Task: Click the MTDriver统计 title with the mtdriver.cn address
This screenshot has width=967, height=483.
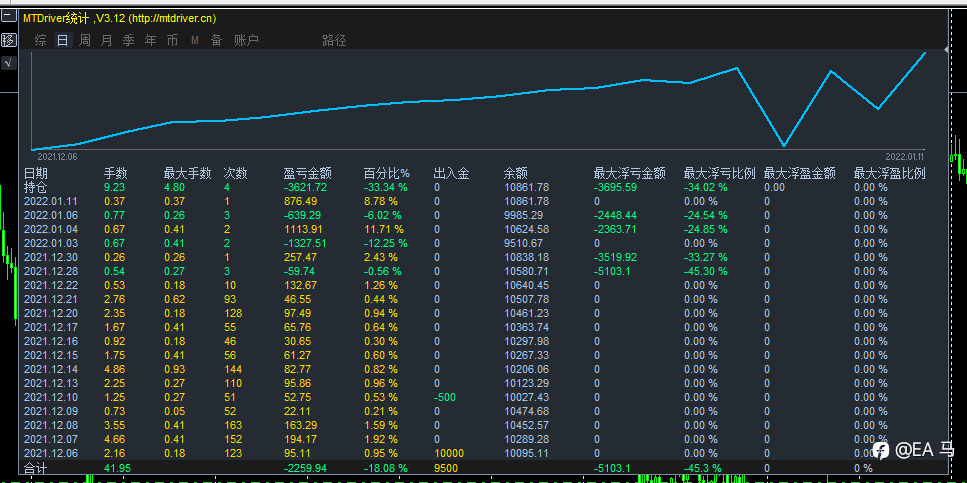Action: point(120,19)
